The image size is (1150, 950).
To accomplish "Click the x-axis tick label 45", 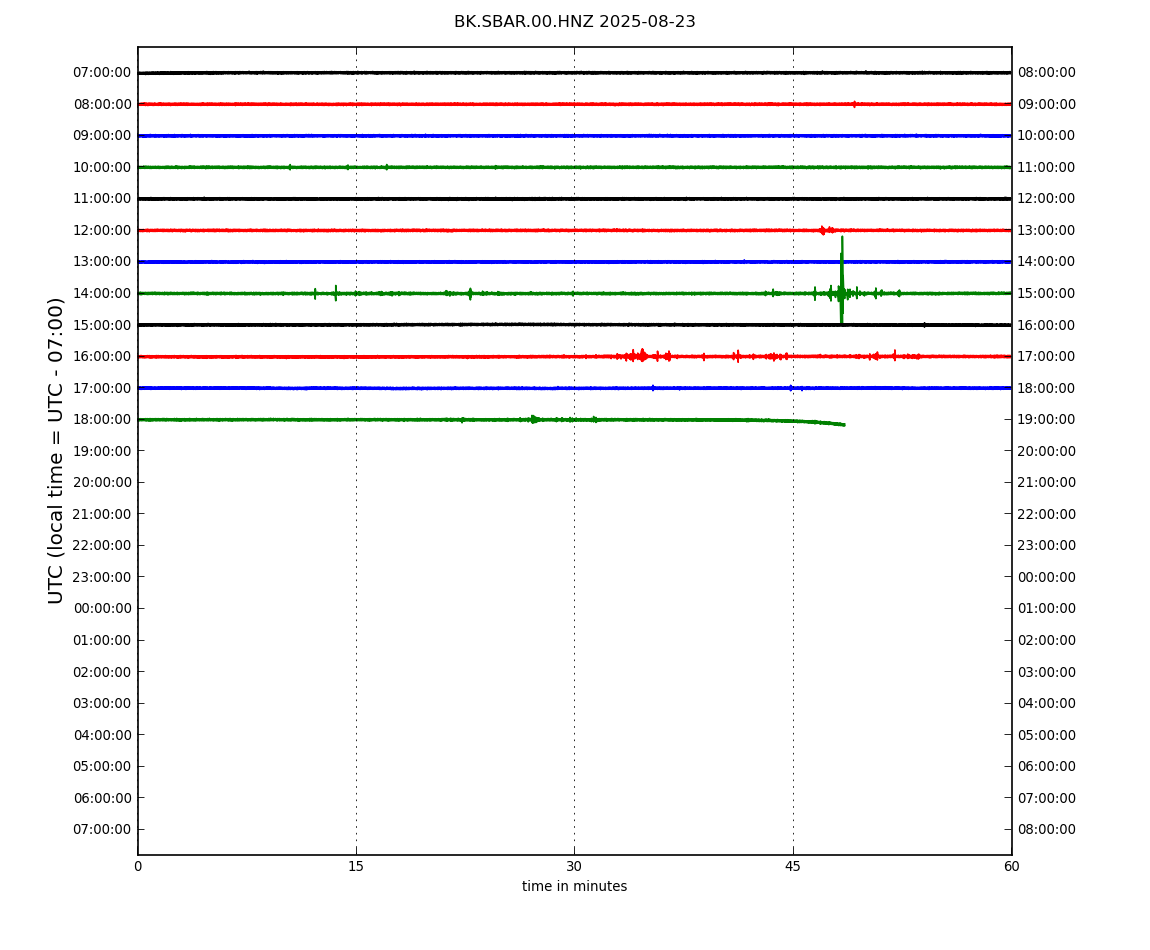I will [x=793, y=866].
